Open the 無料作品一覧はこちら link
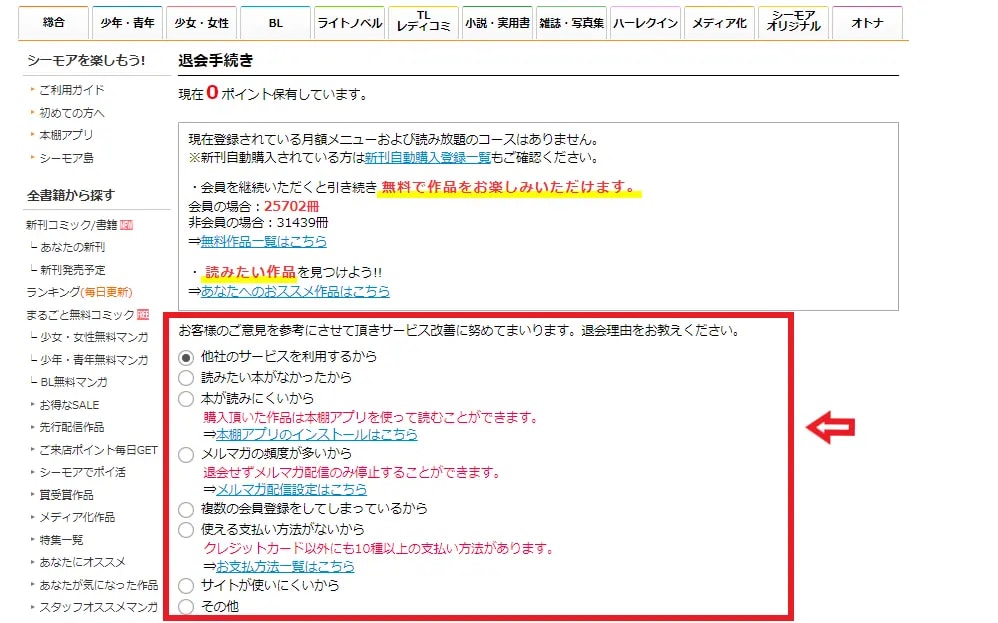The image size is (998, 623). (264, 241)
